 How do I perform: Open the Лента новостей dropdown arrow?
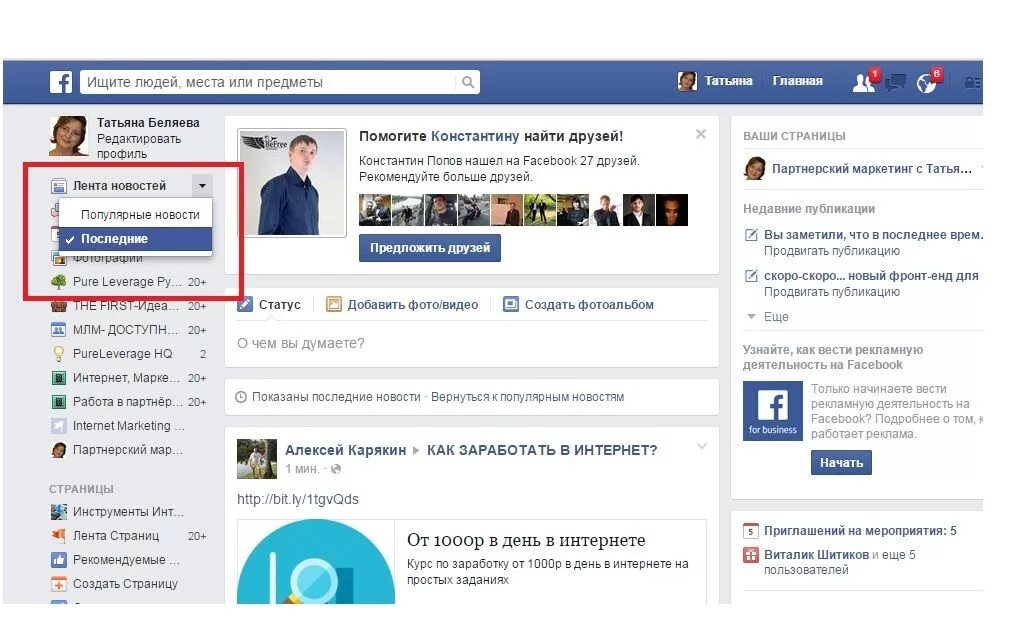click(x=202, y=186)
